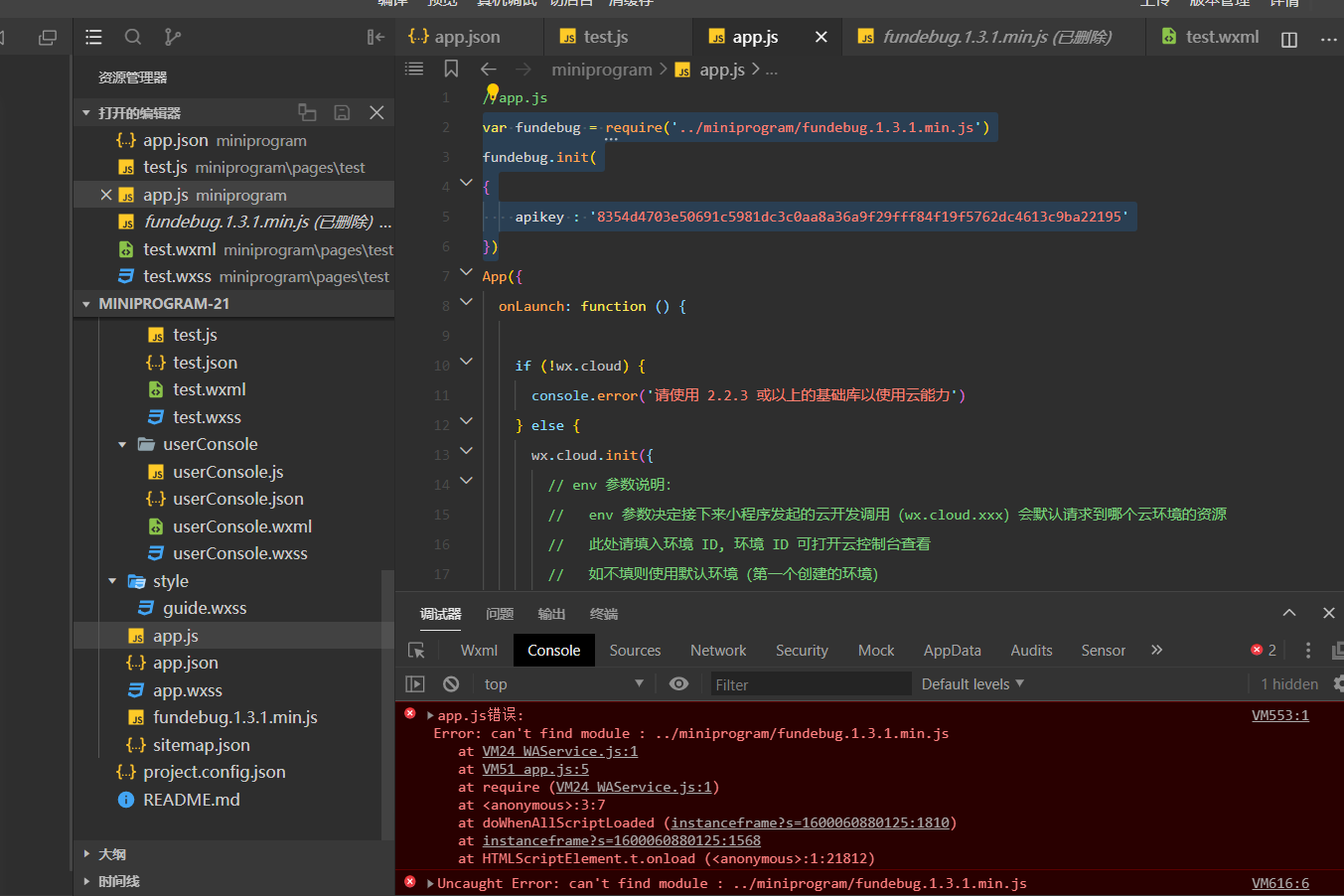Open the AppData devtools tab
This screenshot has width=1344, height=896.
952,651
